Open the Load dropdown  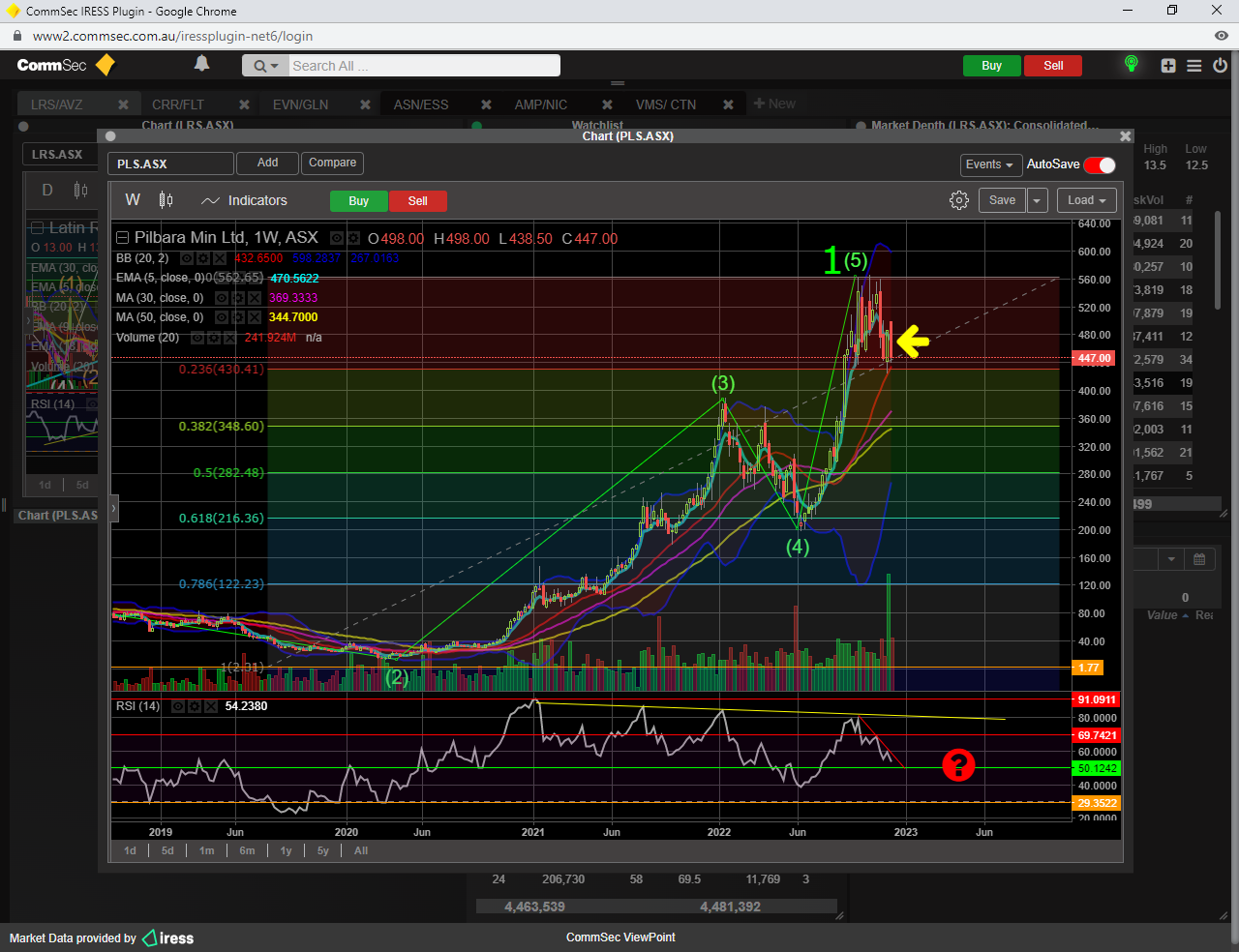tap(1086, 200)
